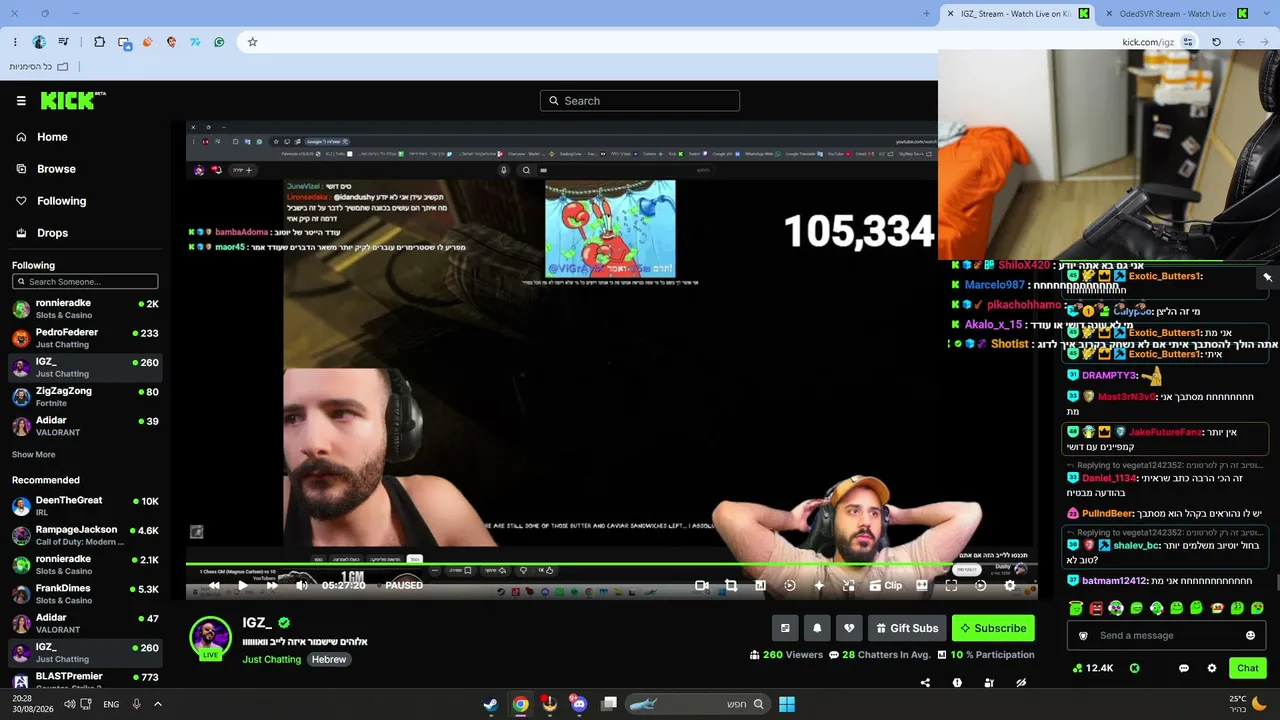The image size is (1280, 720).
Task: Click the Home icon in the sidebar
Action: point(21,137)
